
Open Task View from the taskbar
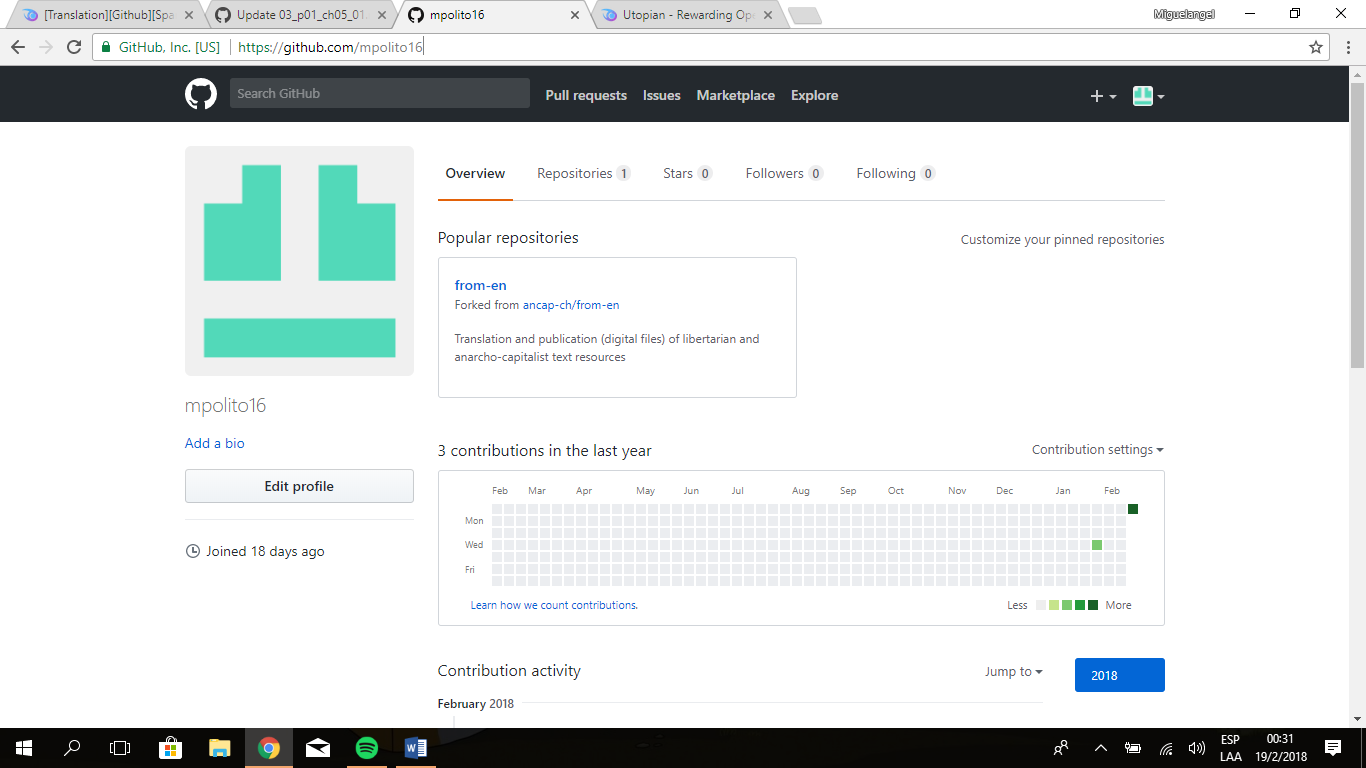tap(120, 748)
